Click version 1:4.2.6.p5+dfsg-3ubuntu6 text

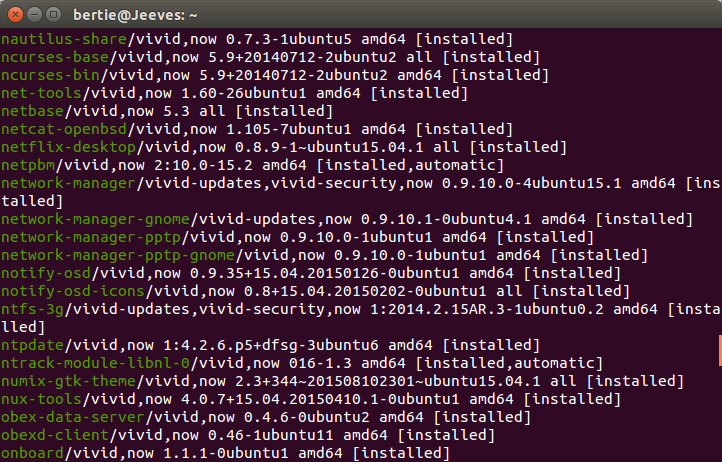point(271,345)
